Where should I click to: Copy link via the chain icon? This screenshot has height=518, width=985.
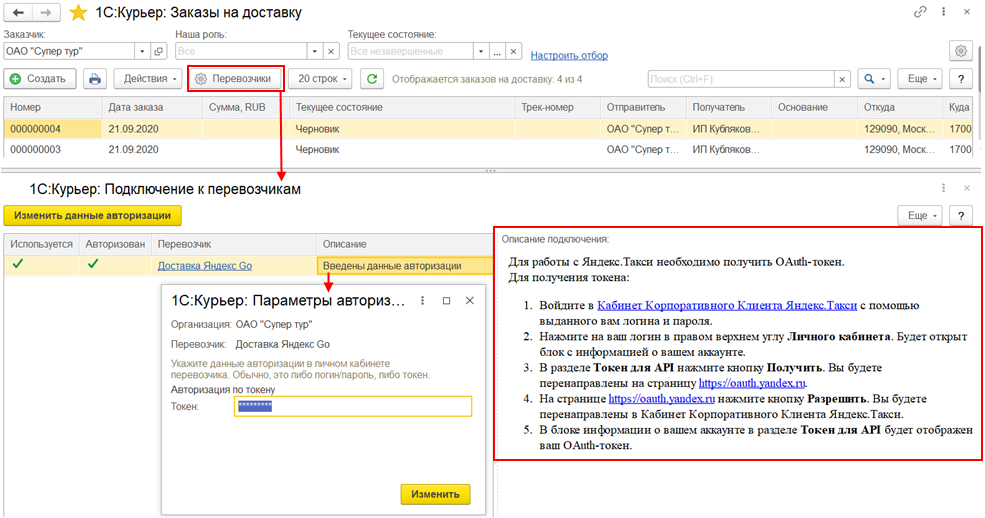(x=920, y=12)
